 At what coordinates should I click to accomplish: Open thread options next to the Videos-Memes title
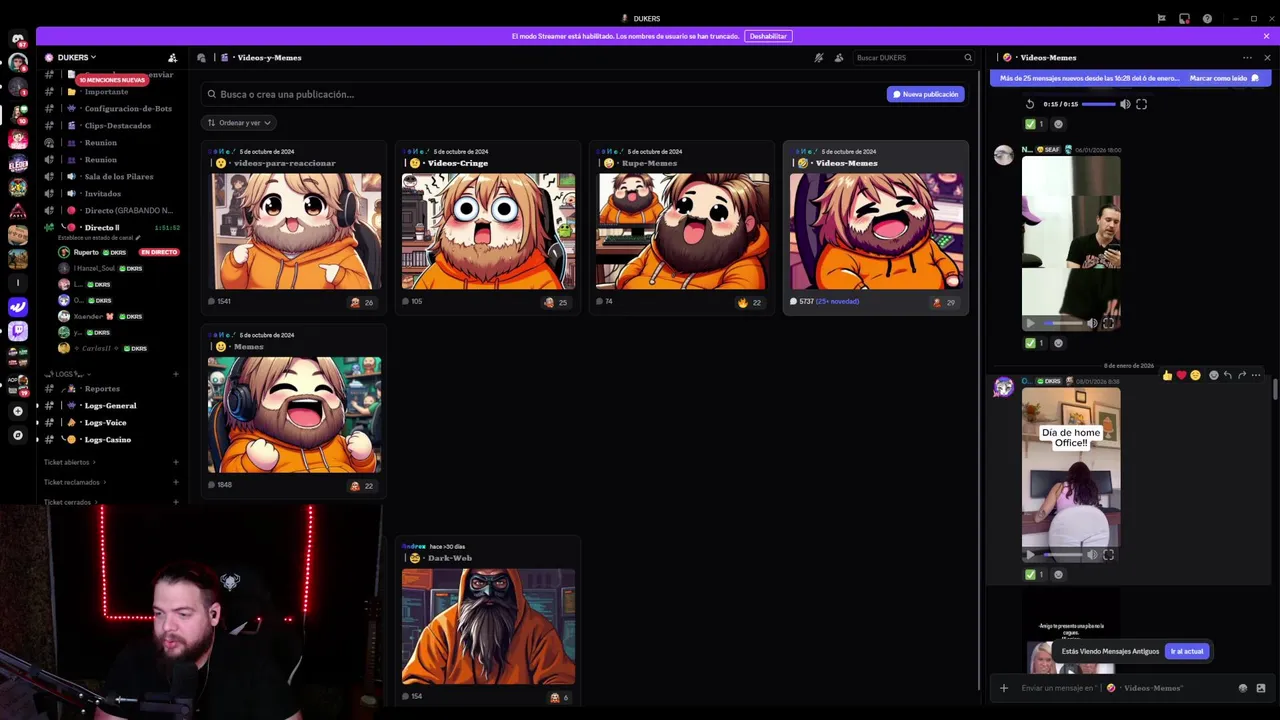tap(1247, 57)
